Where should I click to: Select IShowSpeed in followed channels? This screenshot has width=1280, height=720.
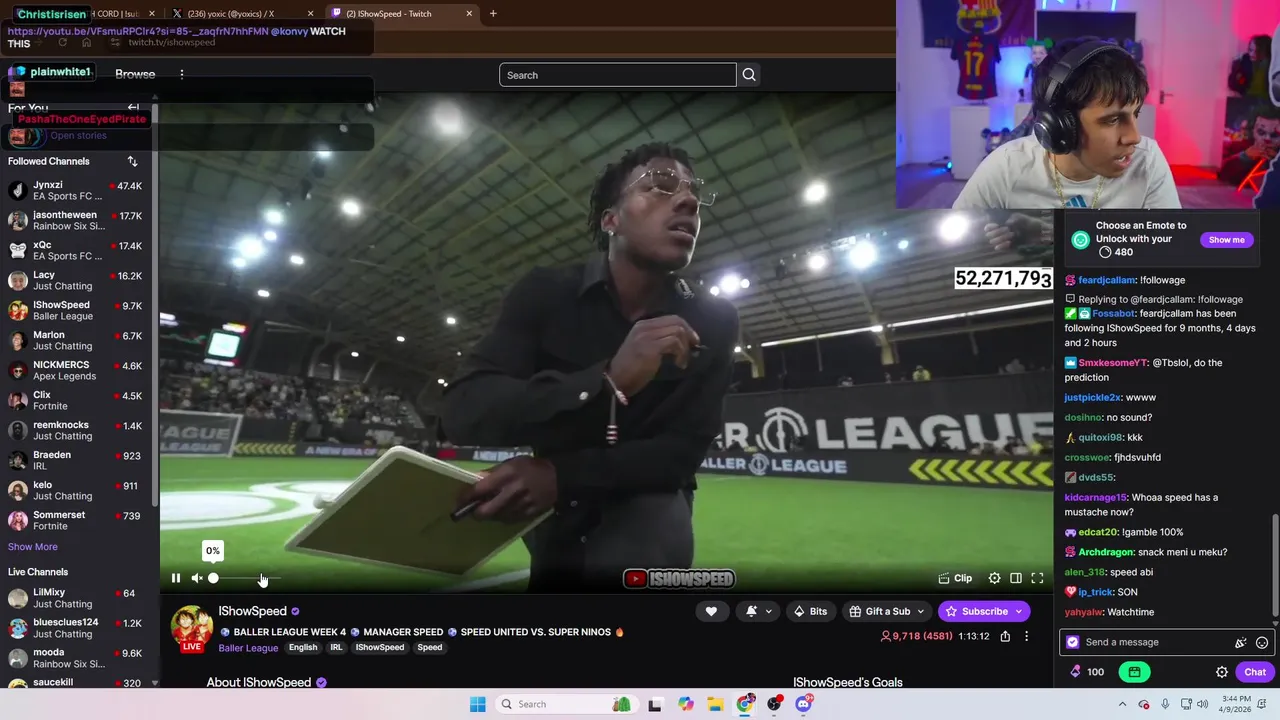click(x=76, y=311)
